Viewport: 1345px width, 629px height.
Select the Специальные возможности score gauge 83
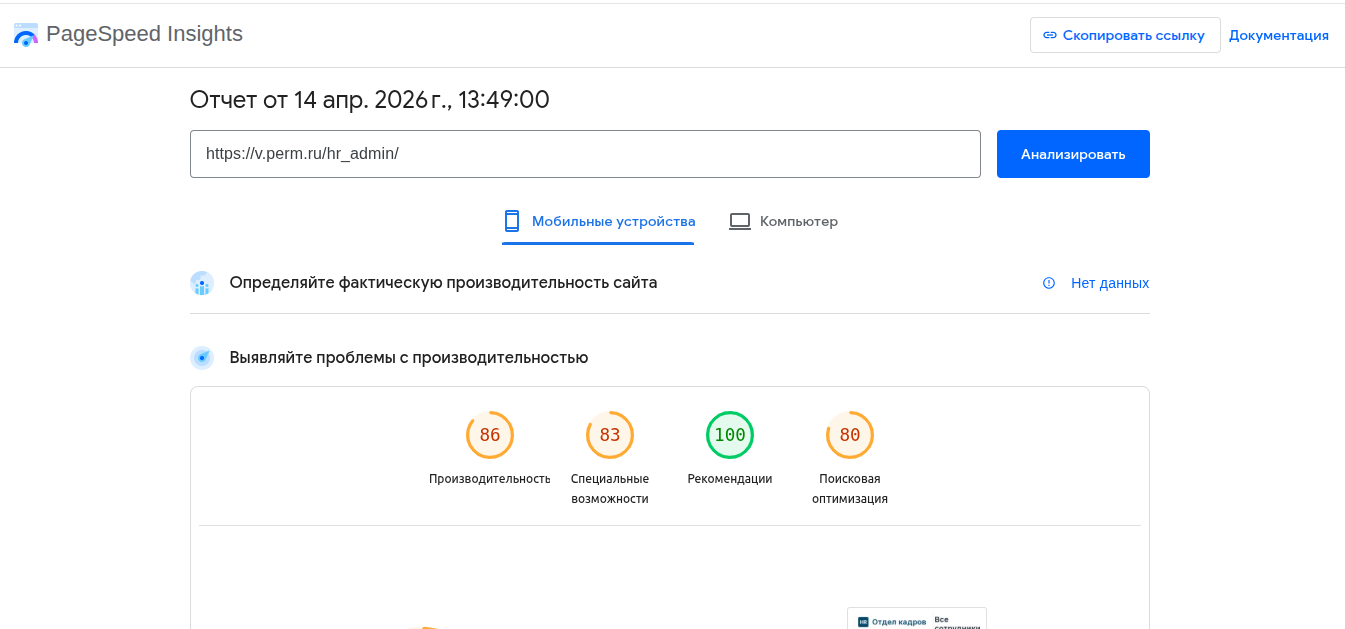(610, 435)
